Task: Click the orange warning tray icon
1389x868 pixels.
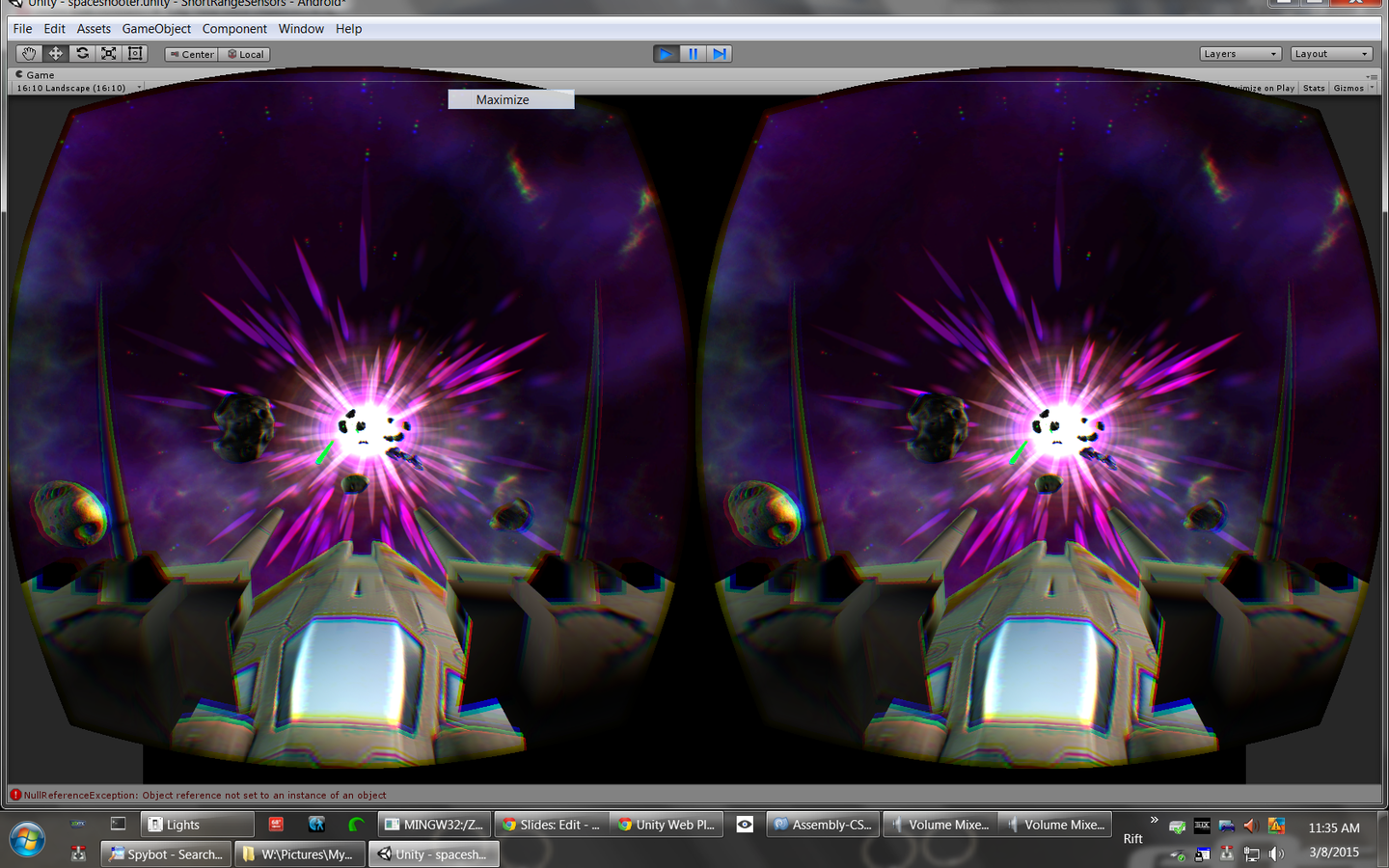Action: pyautogui.click(x=1276, y=826)
